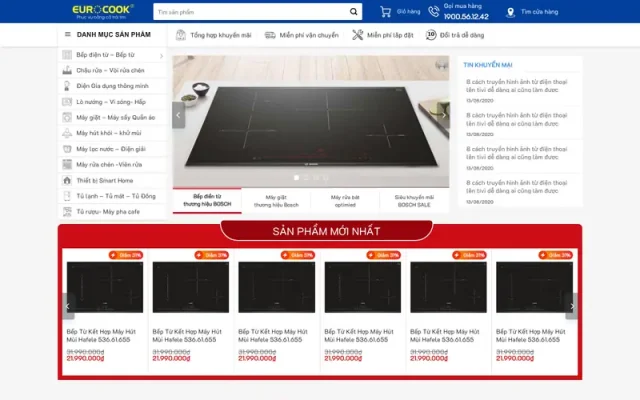The image size is (640, 400).
Task: Go to the next banner slide
Action: (443, 115)
